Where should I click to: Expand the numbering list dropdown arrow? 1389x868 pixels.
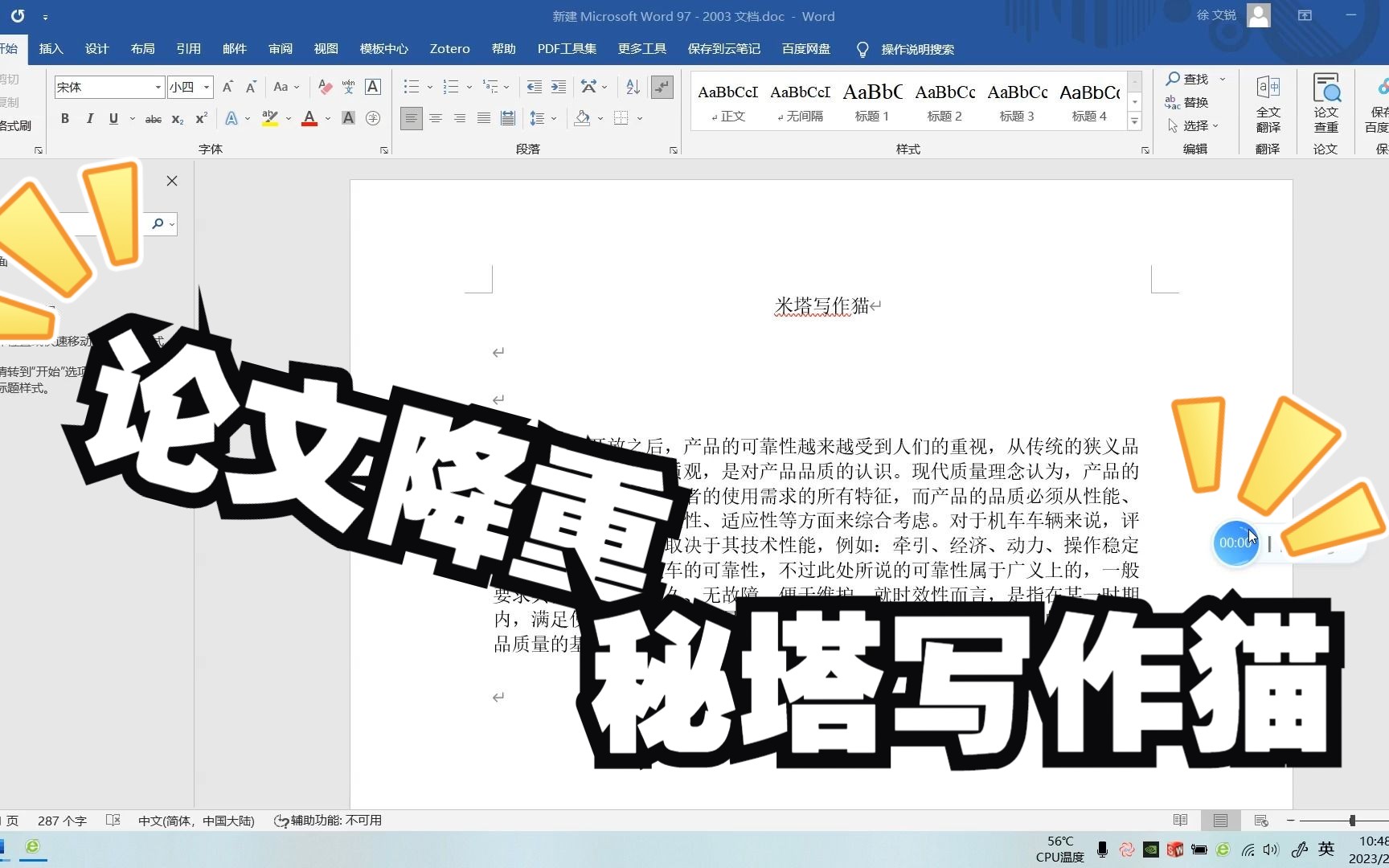click(469, 87)
